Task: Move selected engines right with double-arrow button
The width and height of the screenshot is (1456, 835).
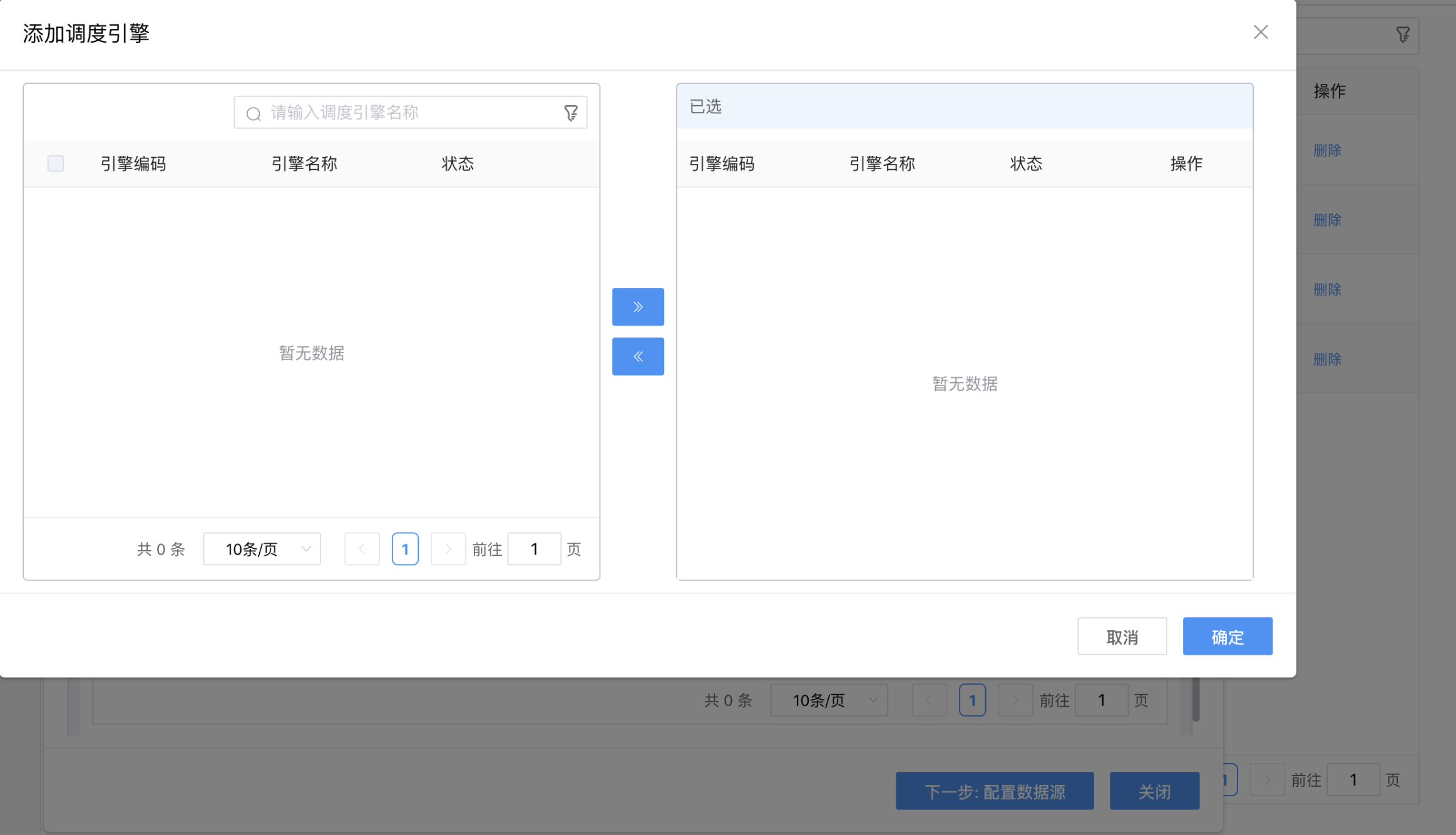Action: tap(637, 307)
